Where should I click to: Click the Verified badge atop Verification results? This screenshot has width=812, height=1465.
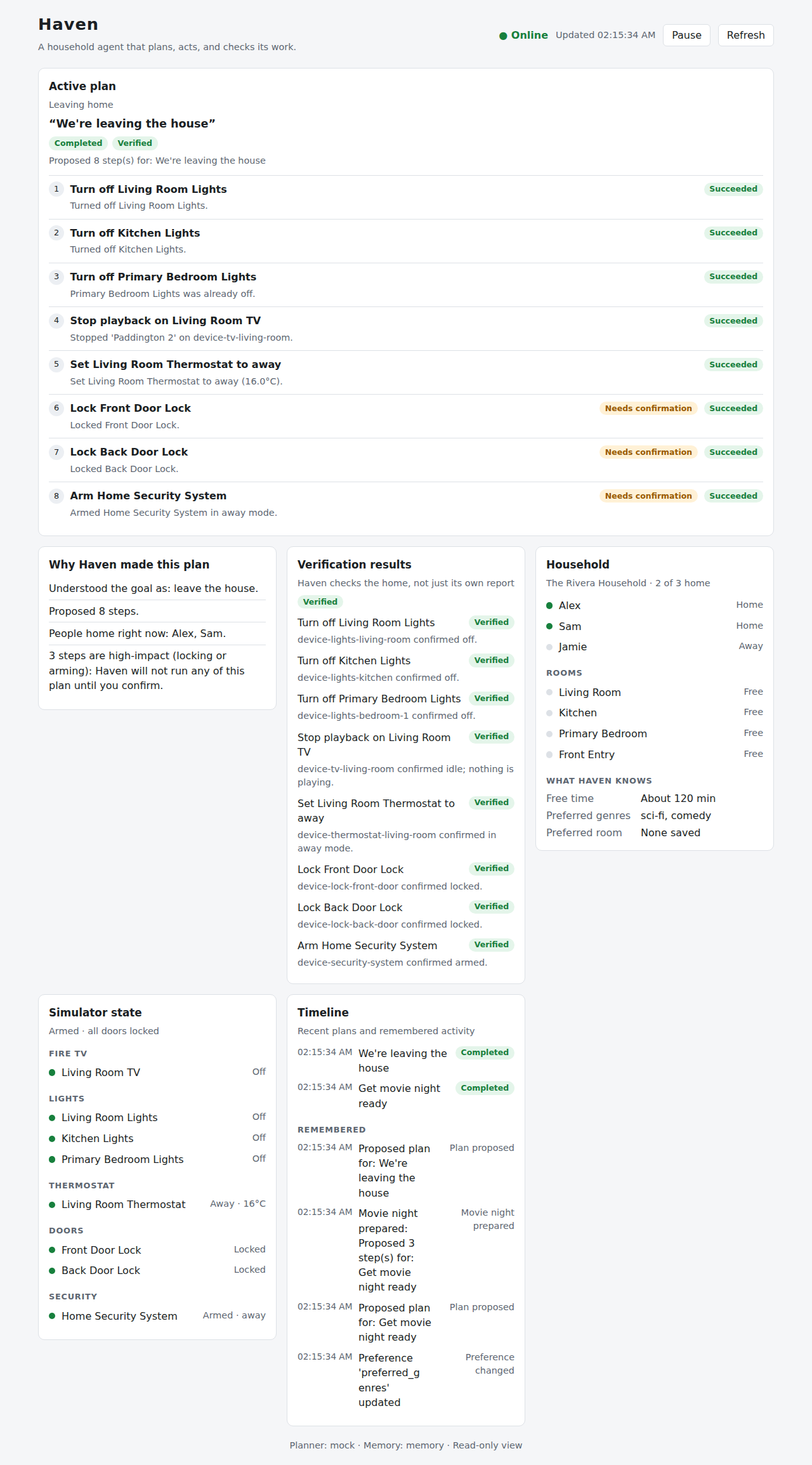[x=320, y=602]
